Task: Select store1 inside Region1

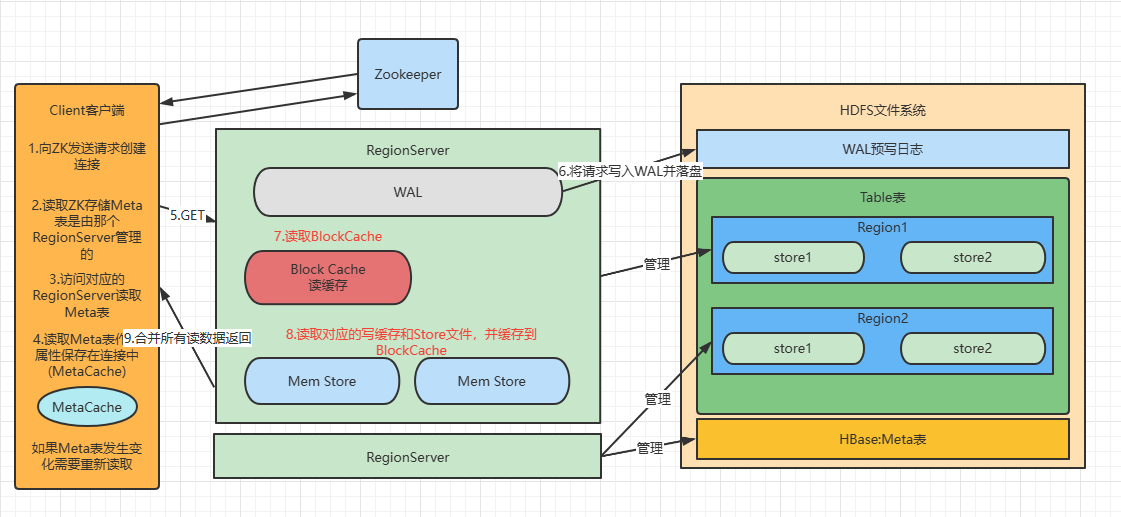Action: coord(793,257)
